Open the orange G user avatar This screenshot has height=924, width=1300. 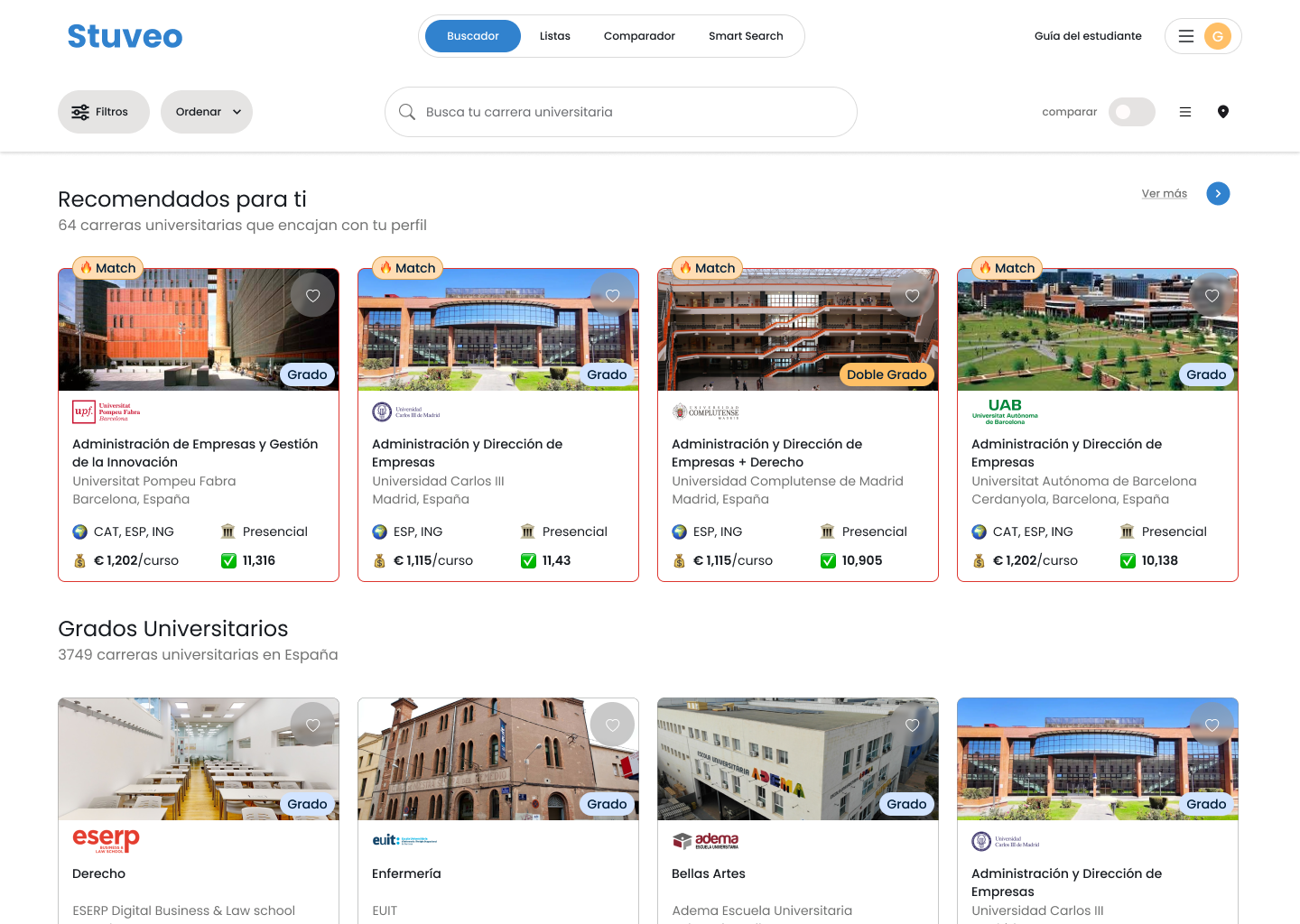pos(1218,36)
